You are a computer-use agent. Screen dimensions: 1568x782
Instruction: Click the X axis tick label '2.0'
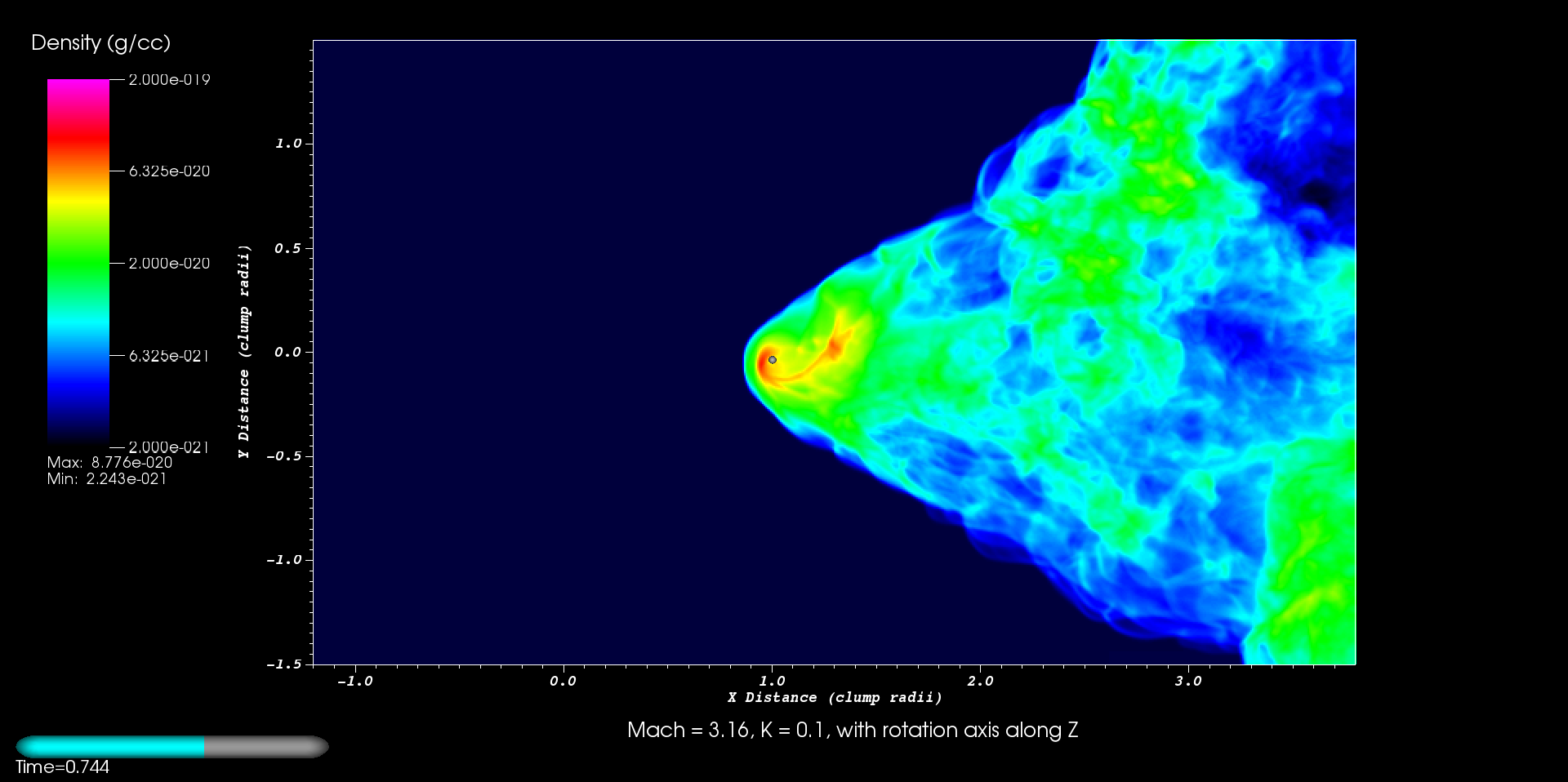pos(980,682)
